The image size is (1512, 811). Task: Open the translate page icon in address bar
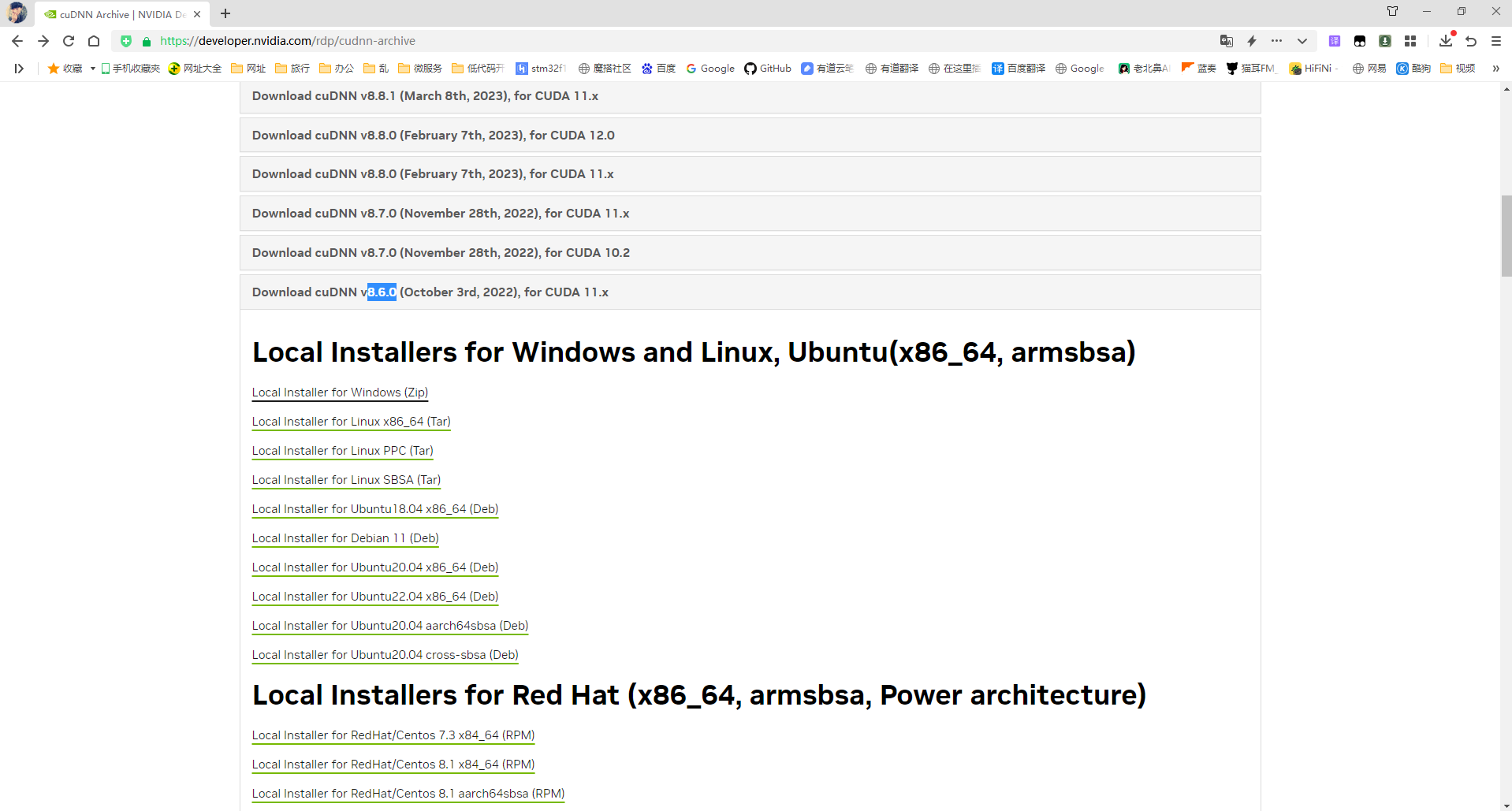[x=1226, y=41]
